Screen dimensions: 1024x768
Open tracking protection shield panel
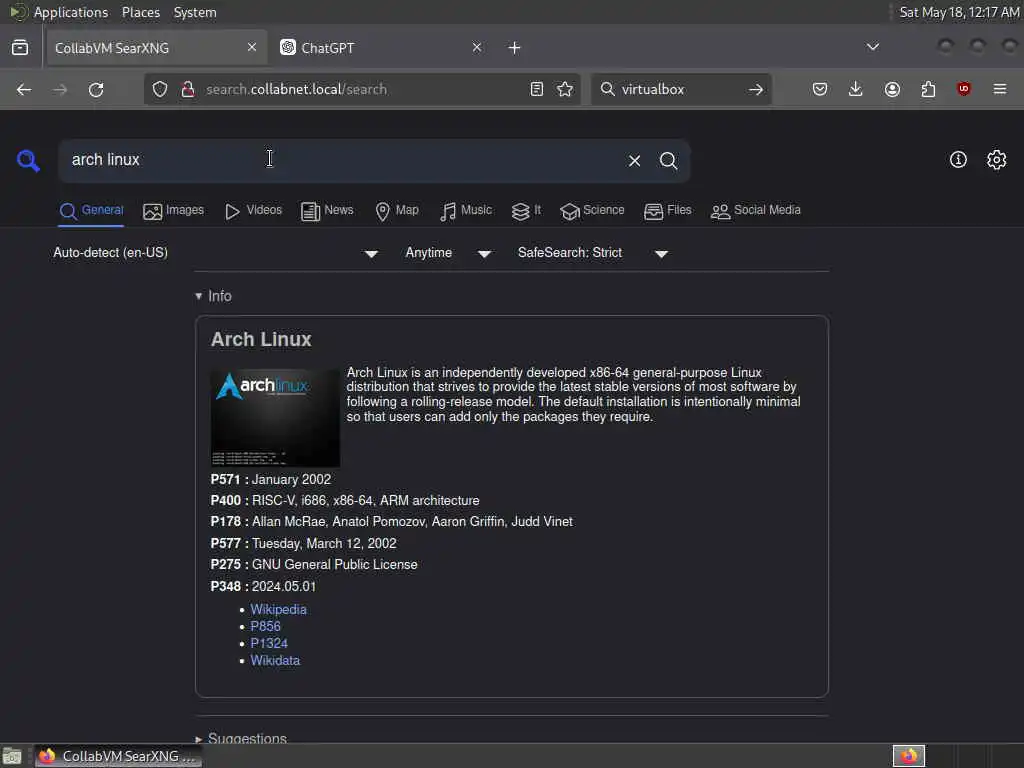coord(160,89)
